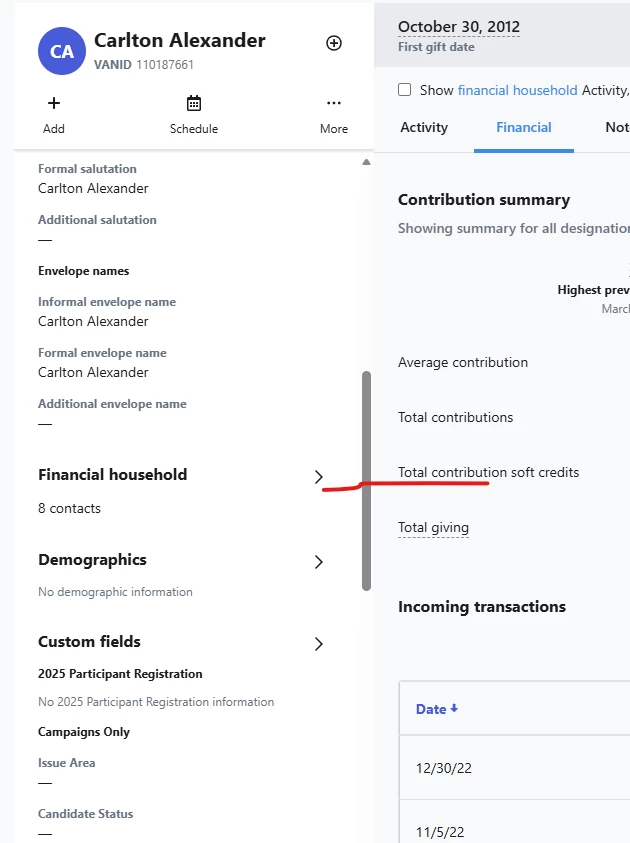Expand the Custom fields section

pyautogui.click(x=319, y=644)
